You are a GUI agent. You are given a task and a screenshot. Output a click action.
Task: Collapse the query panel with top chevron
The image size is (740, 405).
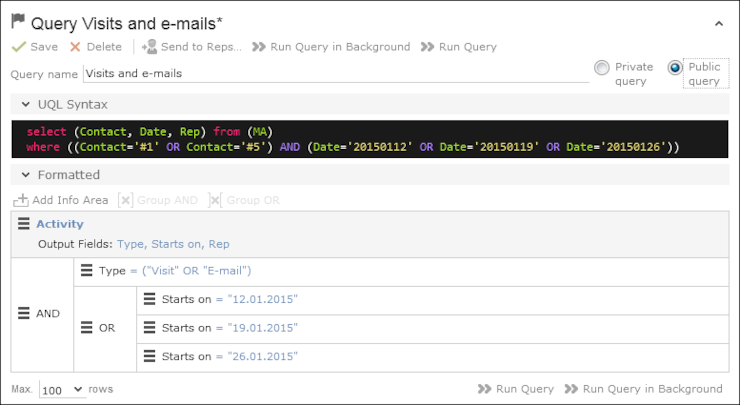pyautogui.click(x=719, y=24)
